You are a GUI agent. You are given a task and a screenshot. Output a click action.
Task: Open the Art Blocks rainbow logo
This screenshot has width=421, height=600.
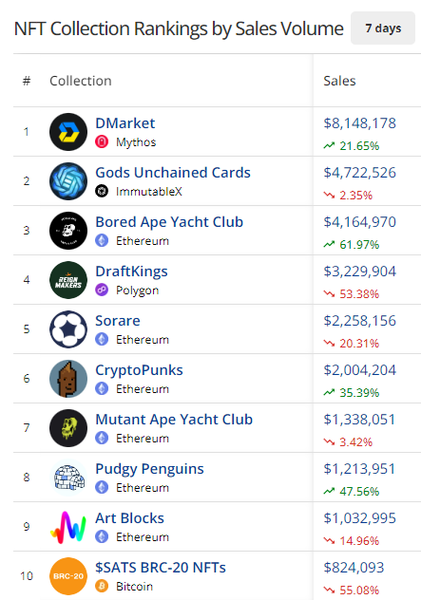[69, 527]
